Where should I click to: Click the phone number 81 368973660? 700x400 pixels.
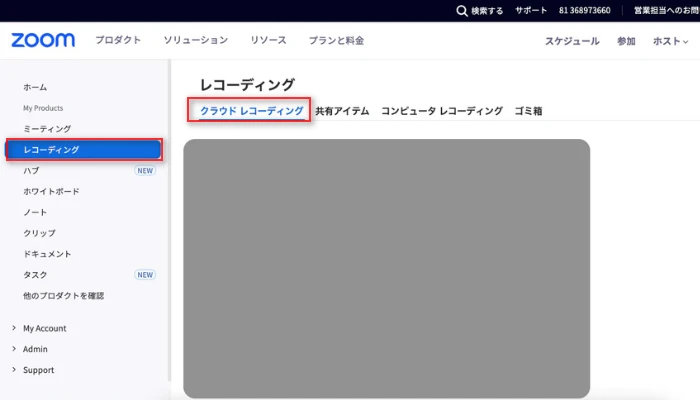click(584, 10)
